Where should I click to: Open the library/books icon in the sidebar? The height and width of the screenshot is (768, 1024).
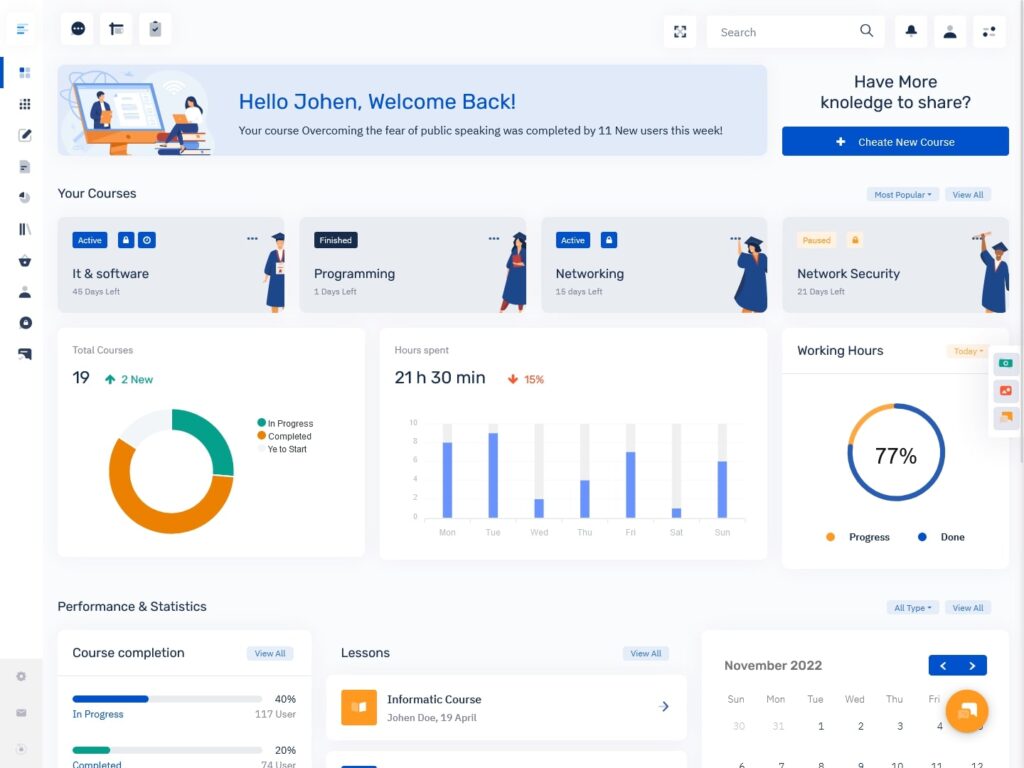tap(23, 228)
